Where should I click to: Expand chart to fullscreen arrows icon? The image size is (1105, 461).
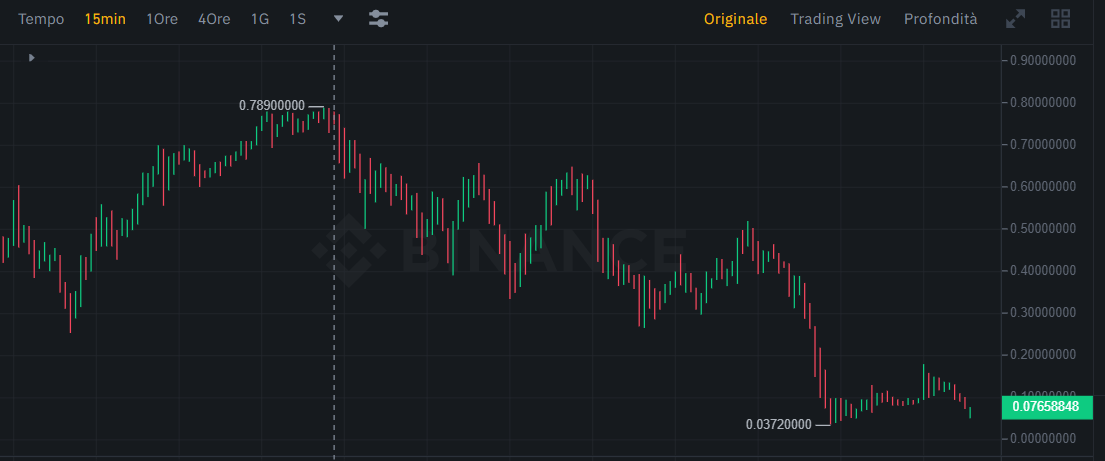pos(1016,19)
